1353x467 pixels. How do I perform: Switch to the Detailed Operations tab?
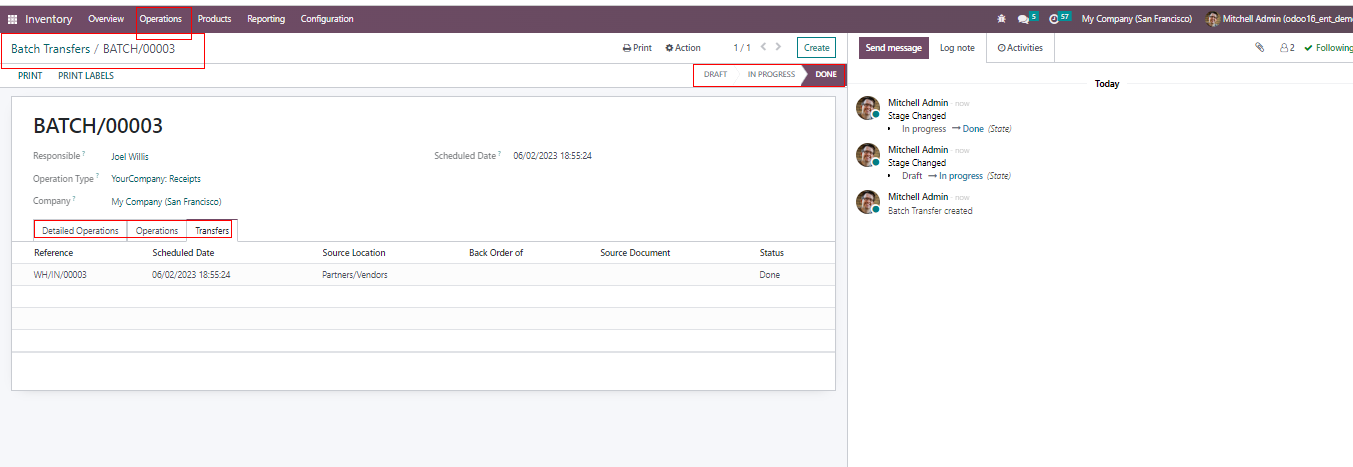point(80,231)
